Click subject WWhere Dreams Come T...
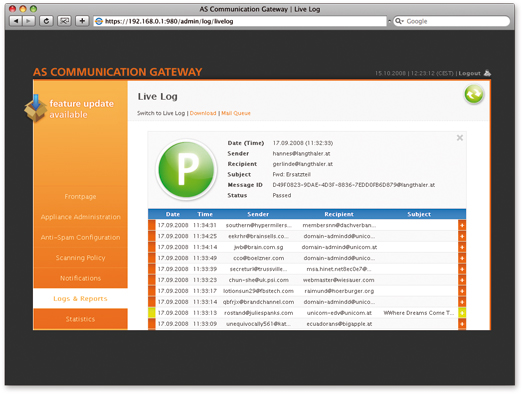 pos(419,313)
